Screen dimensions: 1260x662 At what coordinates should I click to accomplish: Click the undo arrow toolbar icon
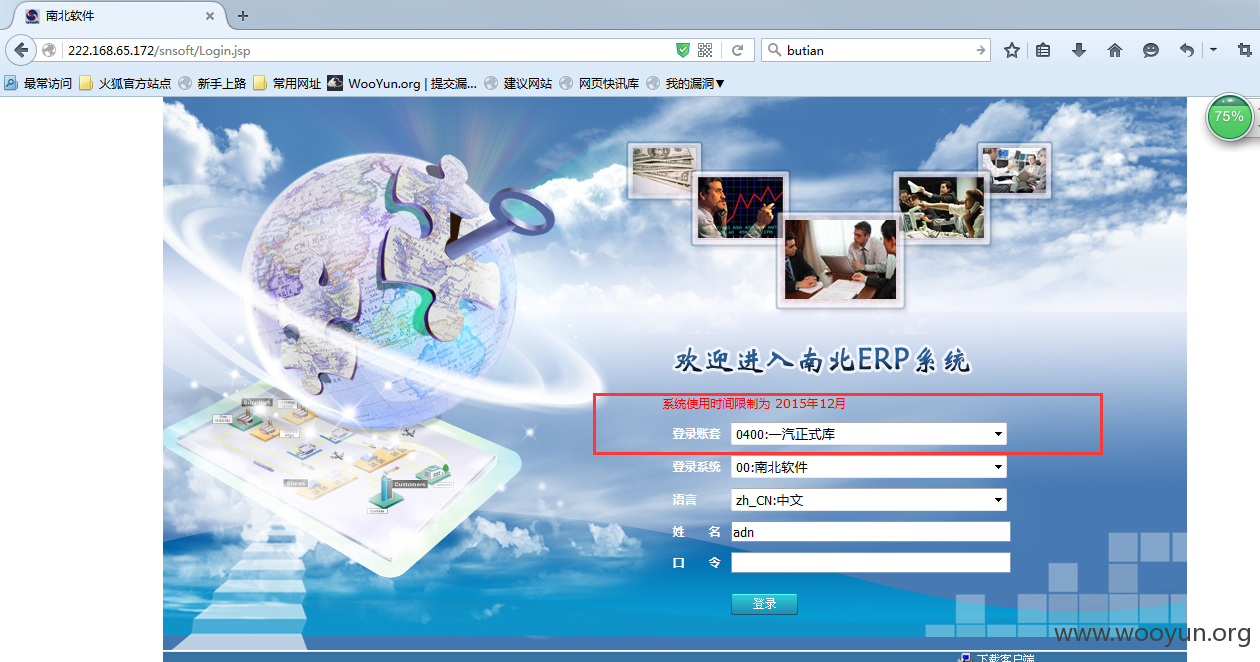[1187, 50]
